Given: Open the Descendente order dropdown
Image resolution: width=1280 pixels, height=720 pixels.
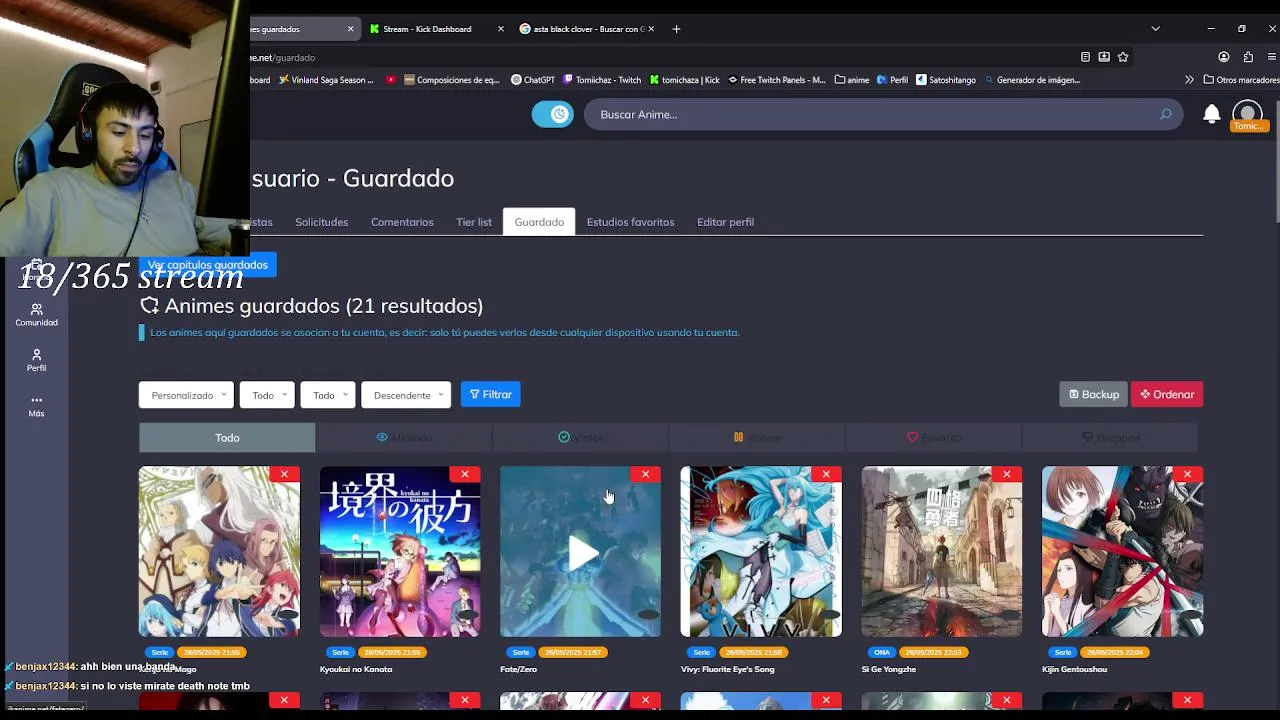Looking at the screenshot, I should pos(406,395).
